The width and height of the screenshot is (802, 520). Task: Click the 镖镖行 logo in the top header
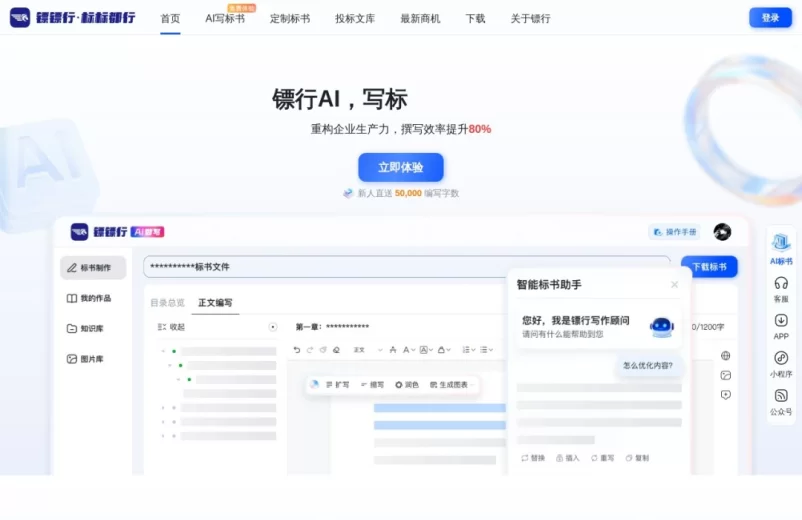point(73,17)
